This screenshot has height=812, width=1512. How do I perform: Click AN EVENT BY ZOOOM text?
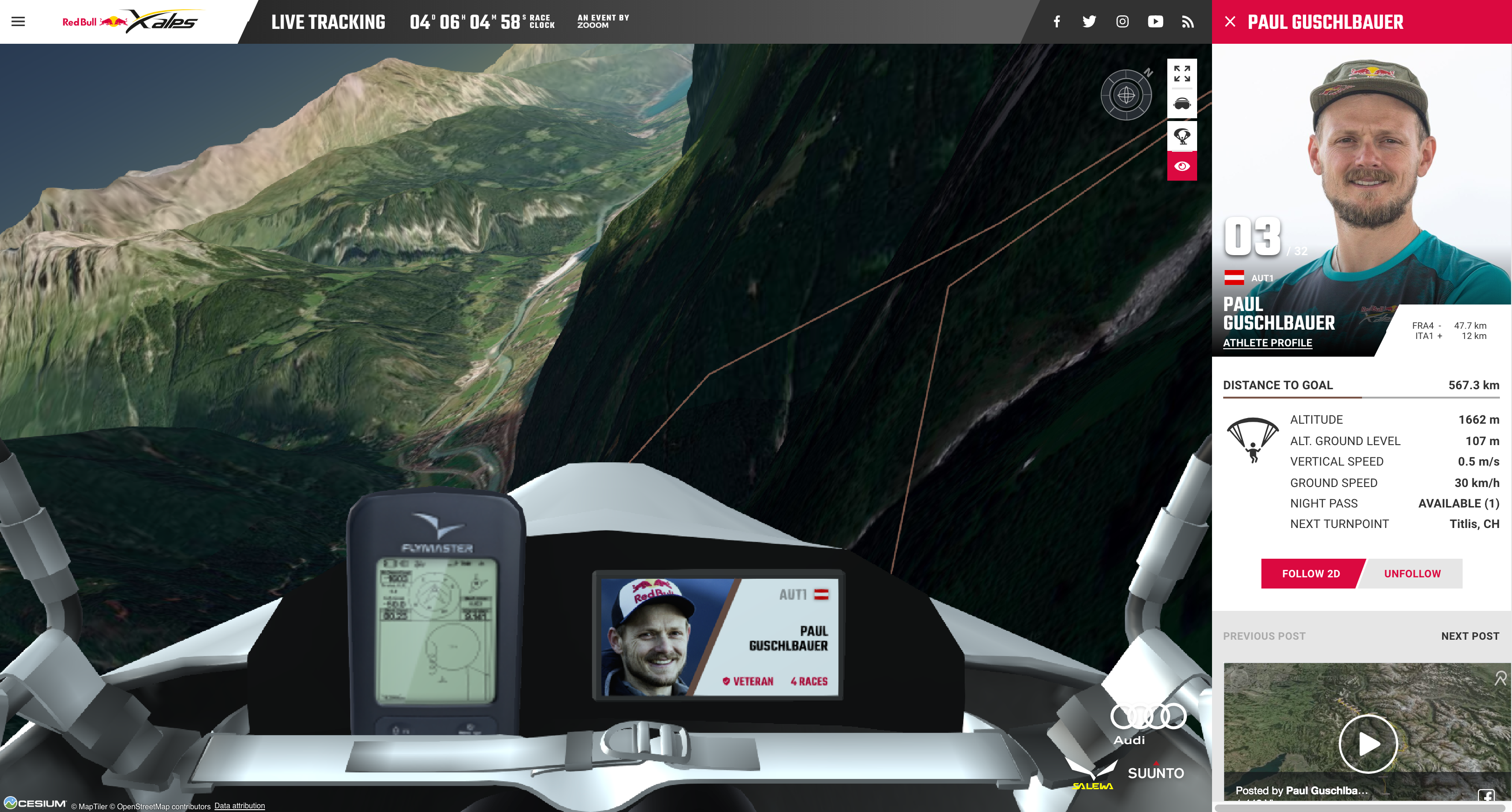point(603,22)
